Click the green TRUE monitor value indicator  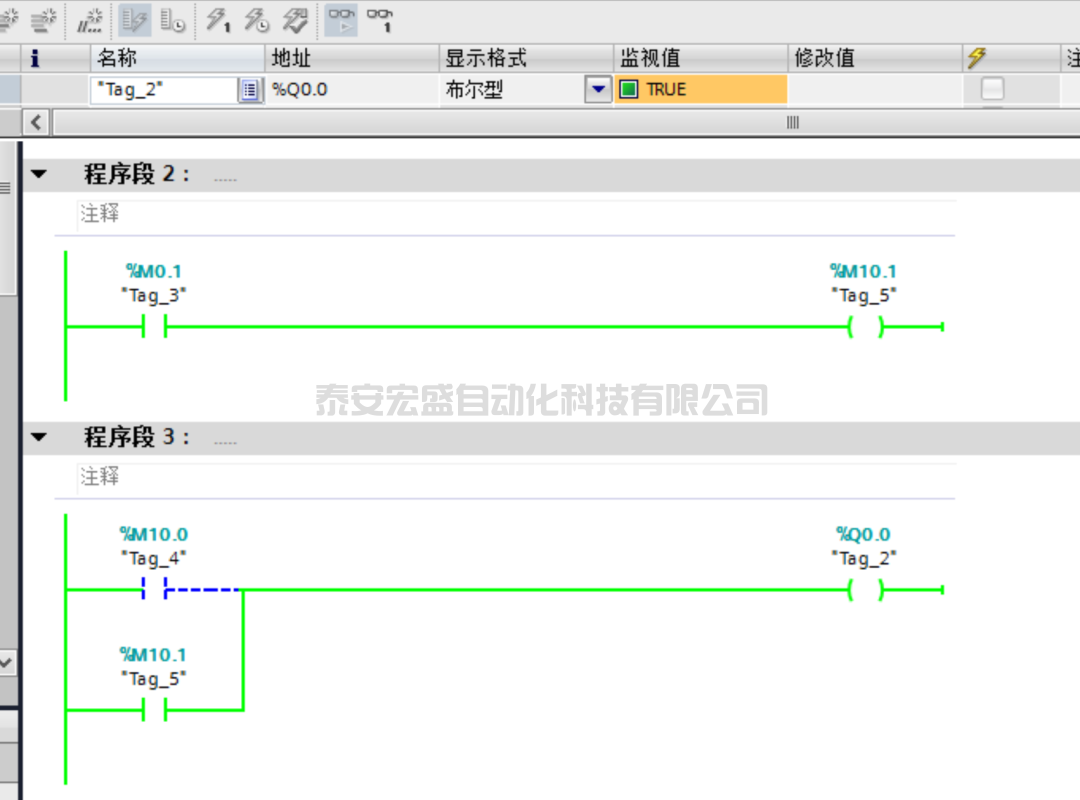pyautogui.click(x=629, y=90)
